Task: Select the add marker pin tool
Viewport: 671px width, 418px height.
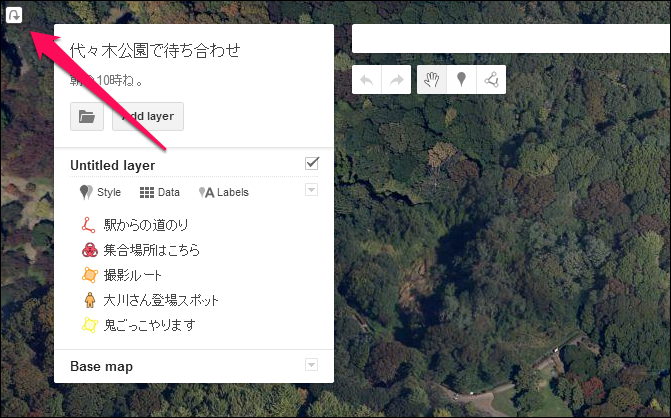Action: tap(461, 80)
